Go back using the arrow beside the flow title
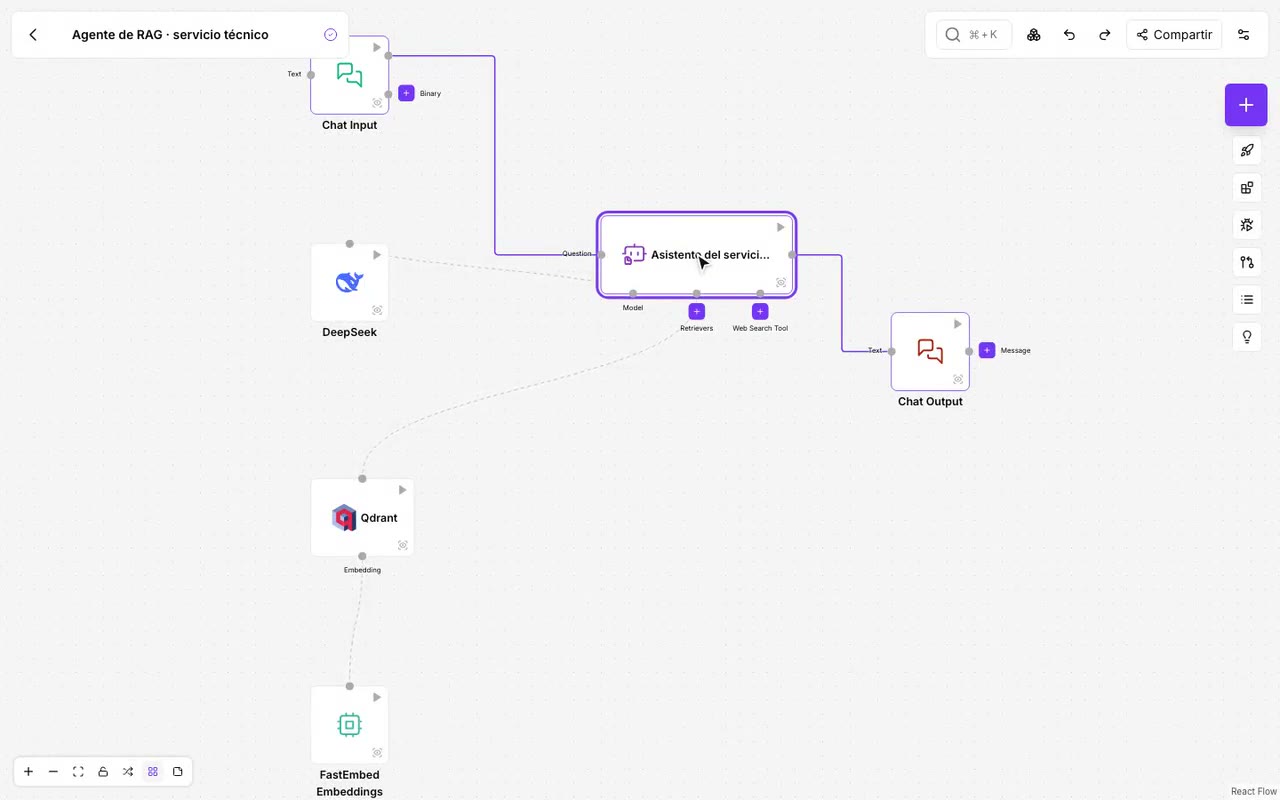The width and height of the screenshot is (1280, 800). (33, 35)
